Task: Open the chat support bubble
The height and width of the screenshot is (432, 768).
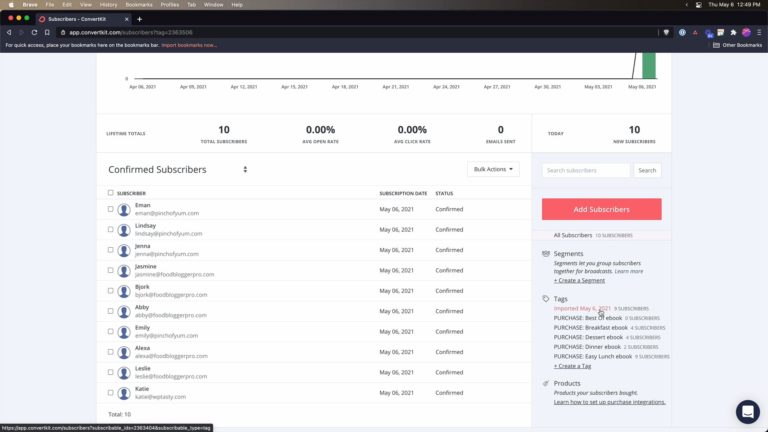Action: (x=747, y=411)
